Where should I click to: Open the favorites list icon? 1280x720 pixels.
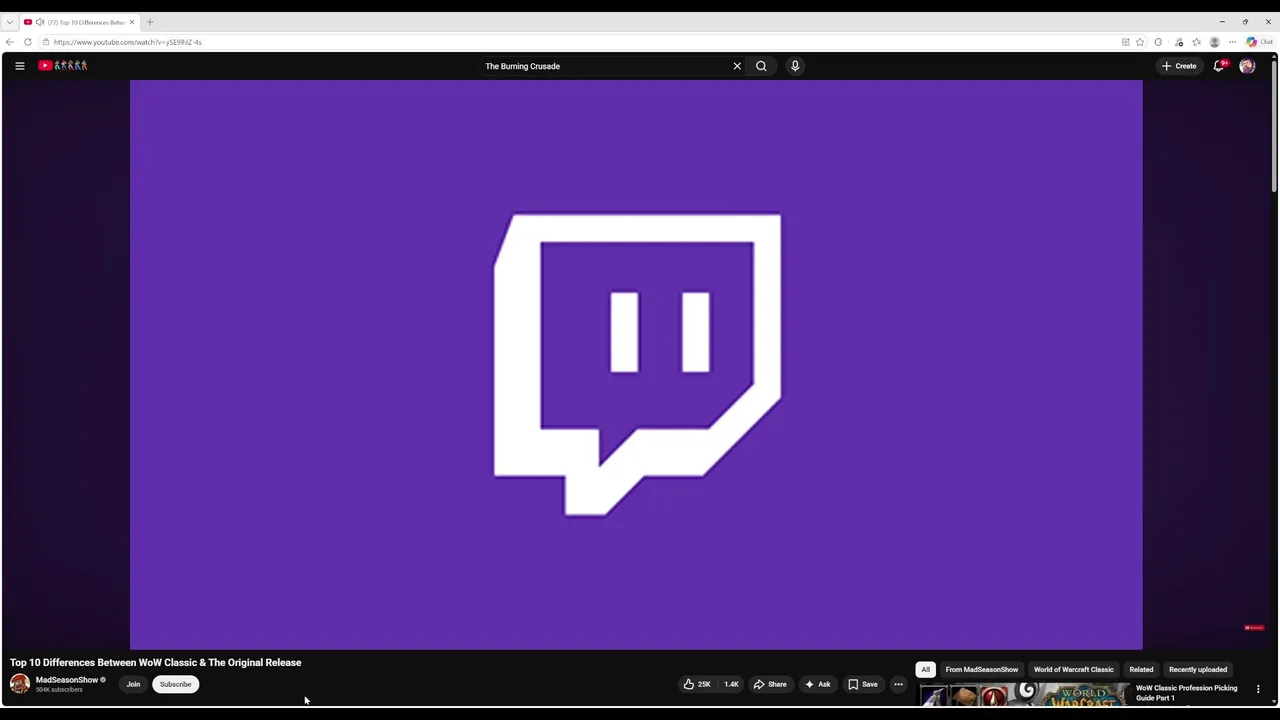(1197, 42)
